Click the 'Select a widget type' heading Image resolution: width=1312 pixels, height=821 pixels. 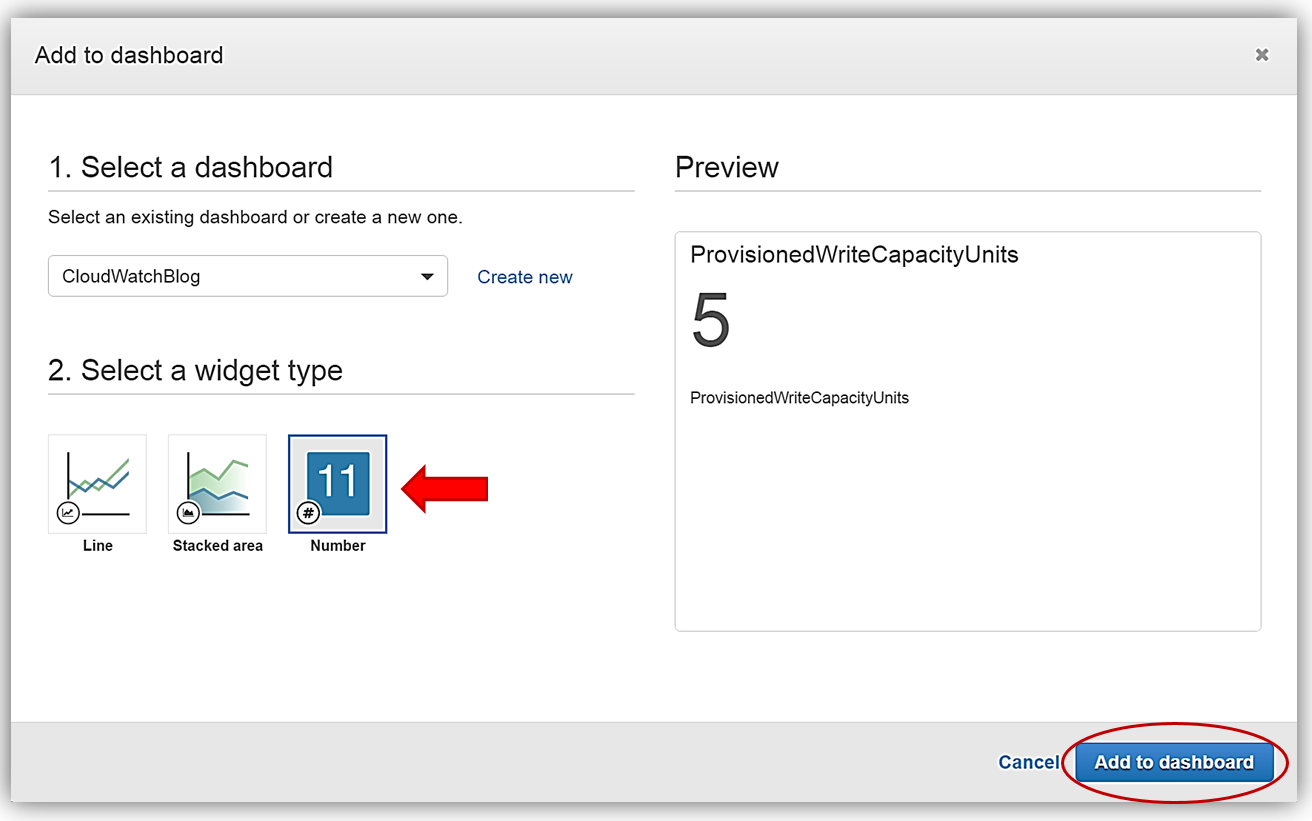tap(195, 371)
